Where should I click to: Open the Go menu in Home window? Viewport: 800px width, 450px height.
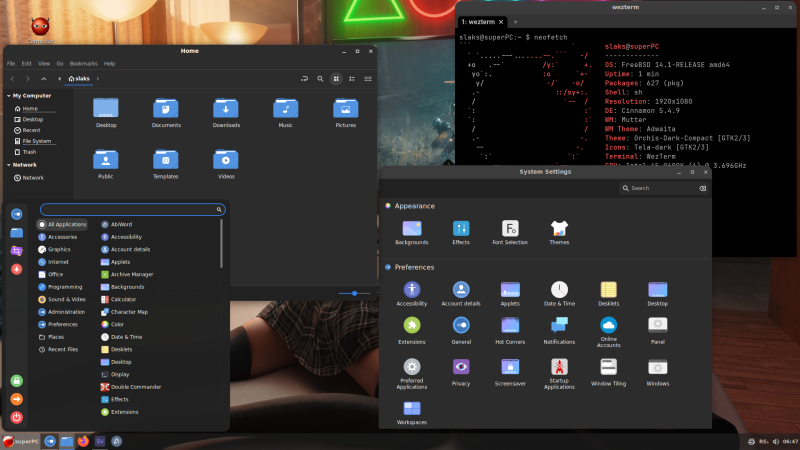click(60, 64)
